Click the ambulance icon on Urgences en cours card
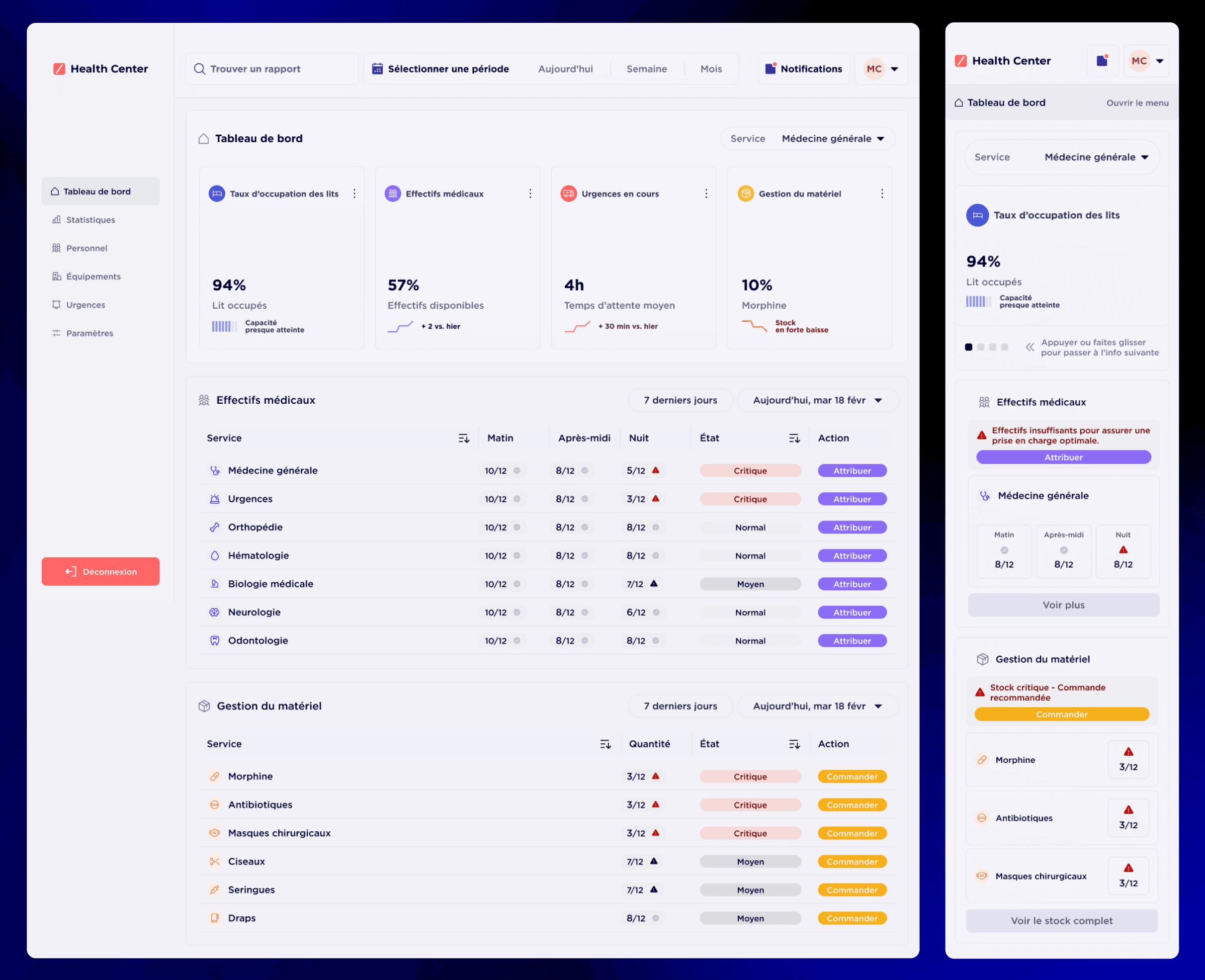The width and height of the screenshot is (1205, 980). click(x=568, y=193)
